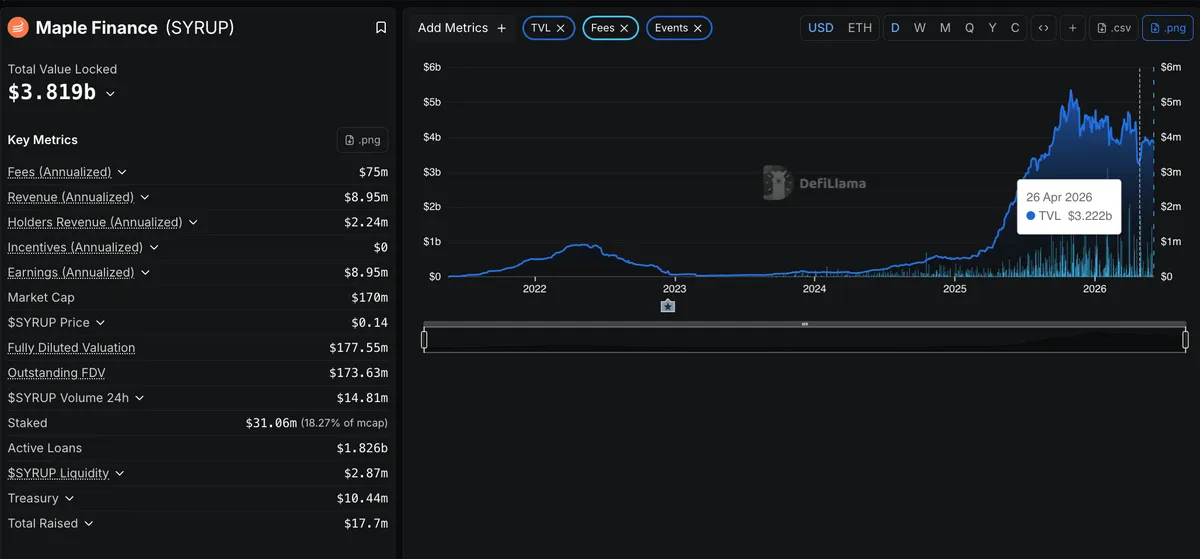Click Outstanding FDV label
This screenshot has height=559, width=1200.
point(56,373)
